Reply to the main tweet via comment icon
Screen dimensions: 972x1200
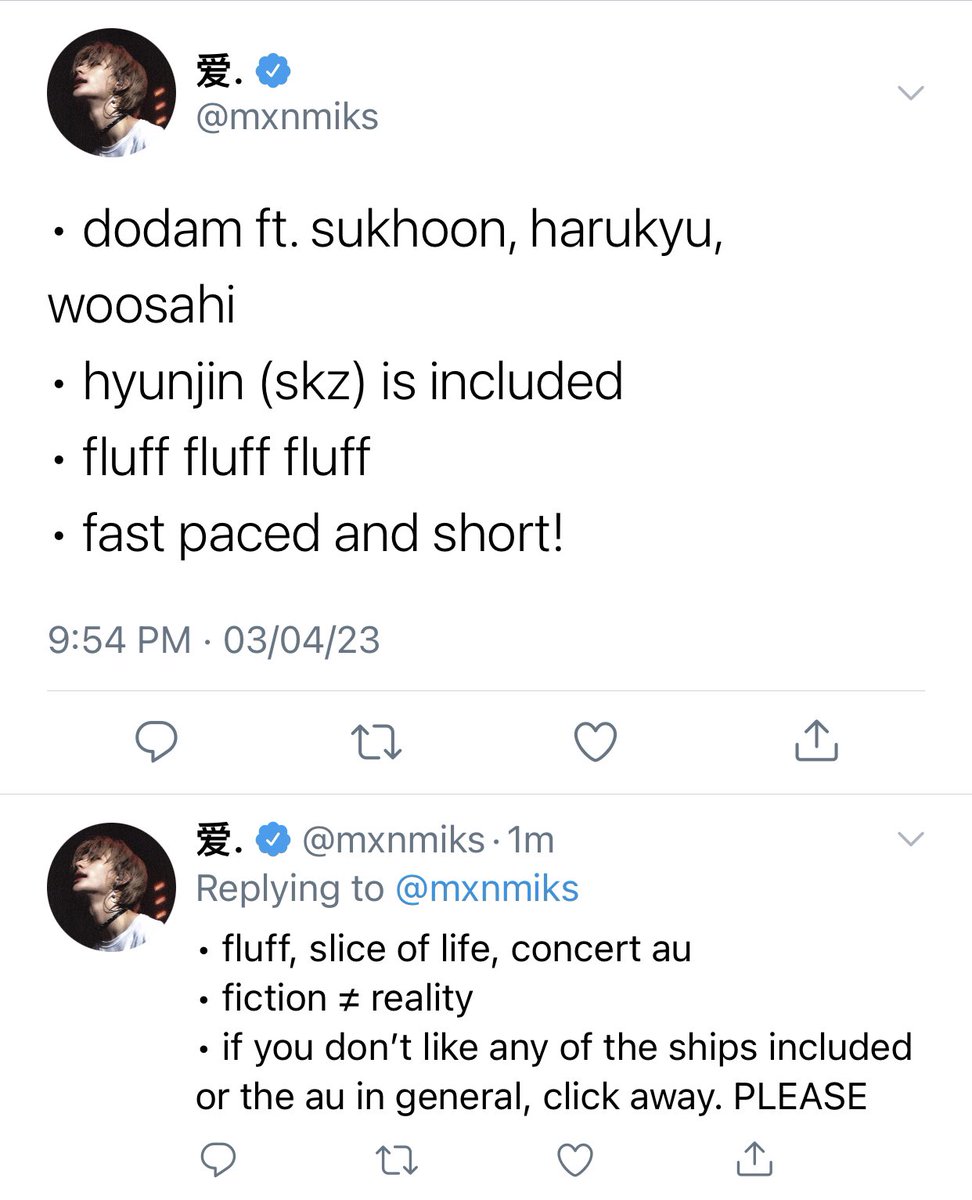156,742
